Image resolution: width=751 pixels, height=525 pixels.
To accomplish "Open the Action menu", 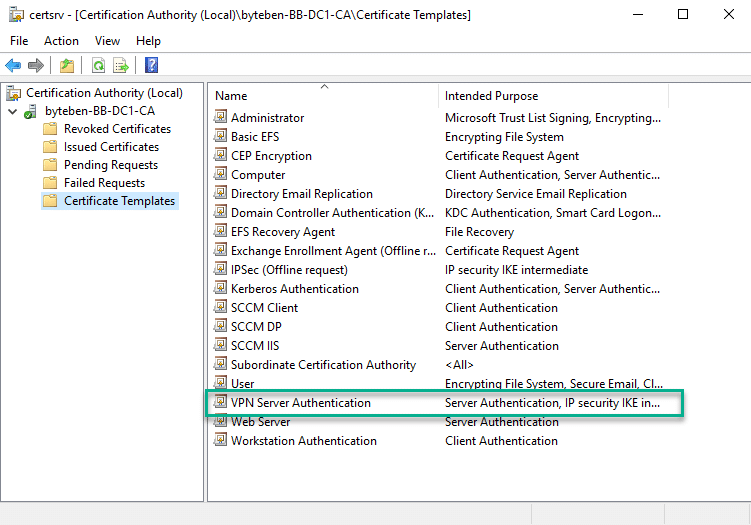I will (61, 41).
